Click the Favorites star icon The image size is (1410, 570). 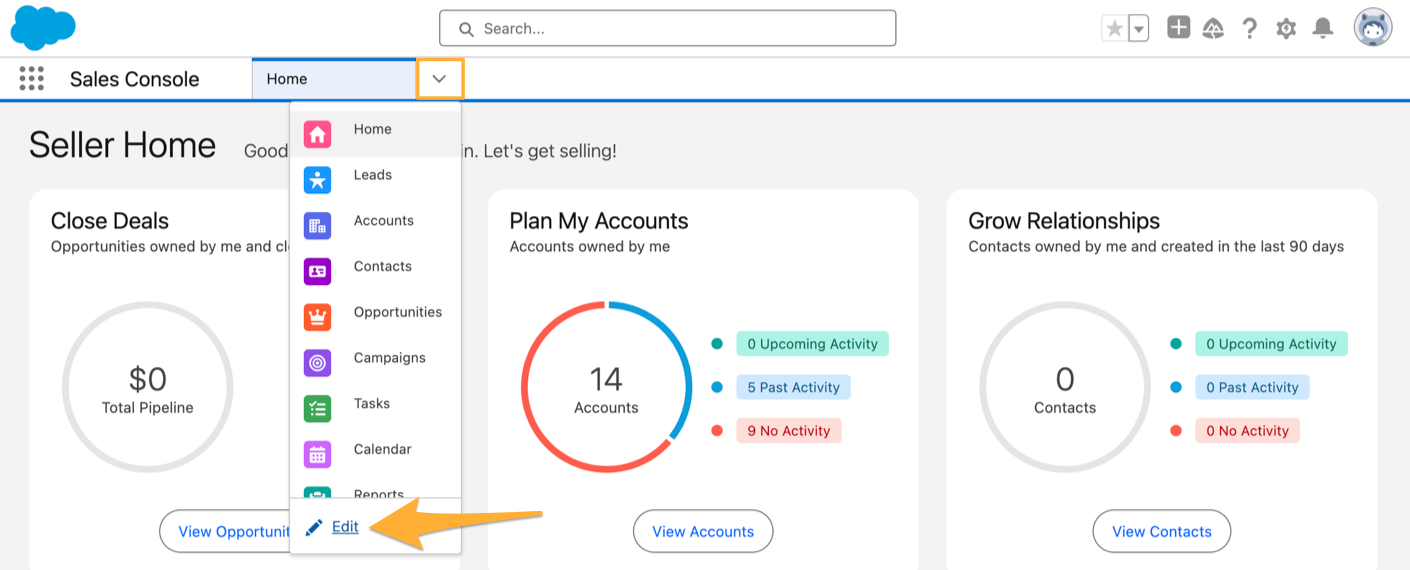click(x=1114, y=29)
